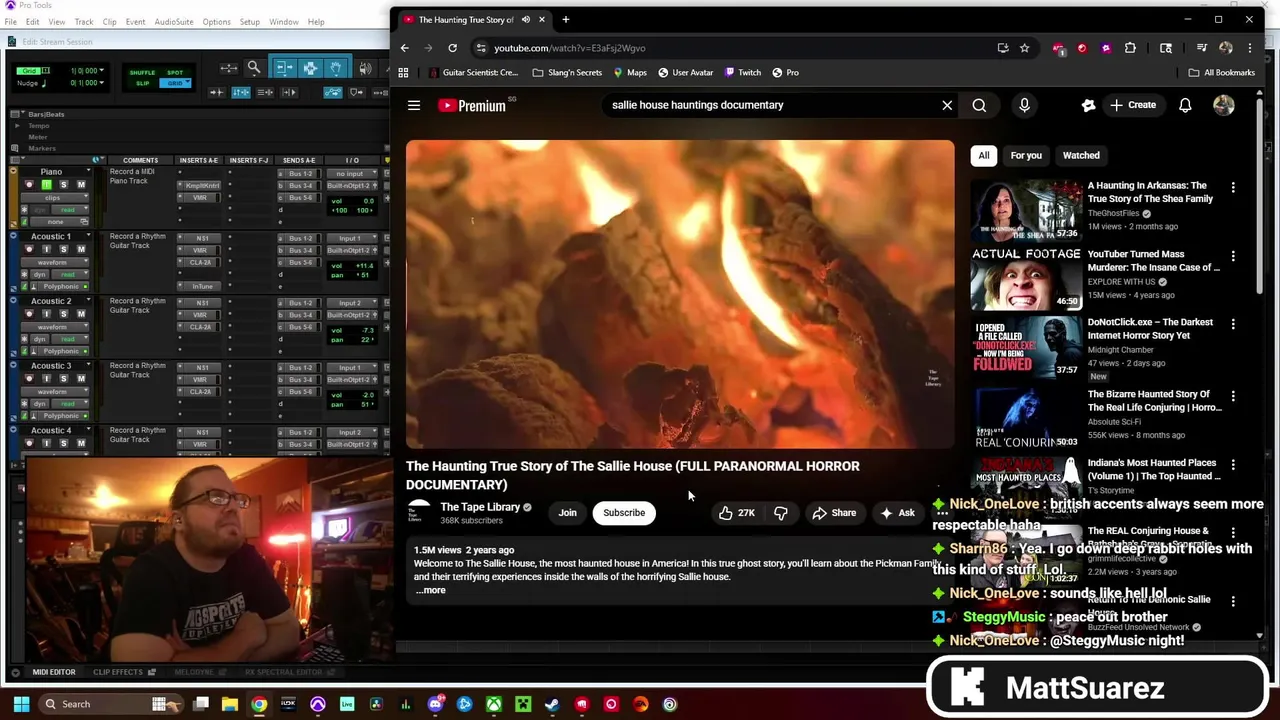
Task: Open the YouTube account avatar menu
Action: (1223, 105)
